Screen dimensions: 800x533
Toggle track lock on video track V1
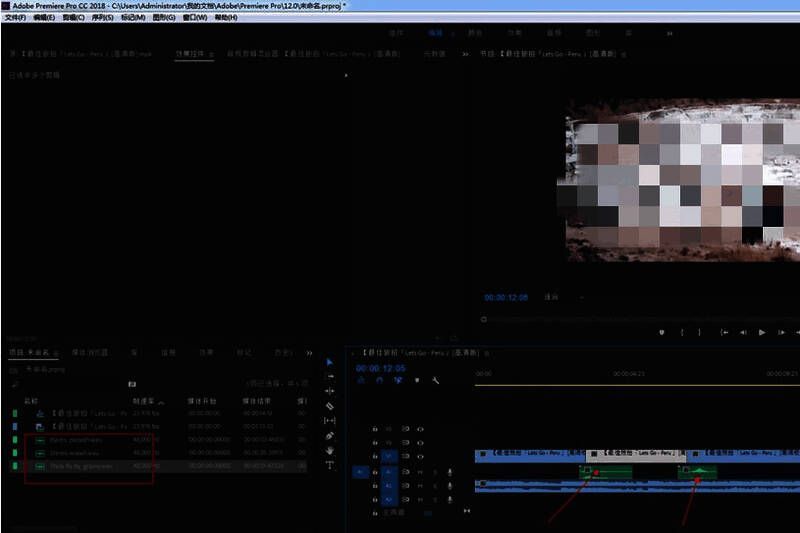point(375,456)
